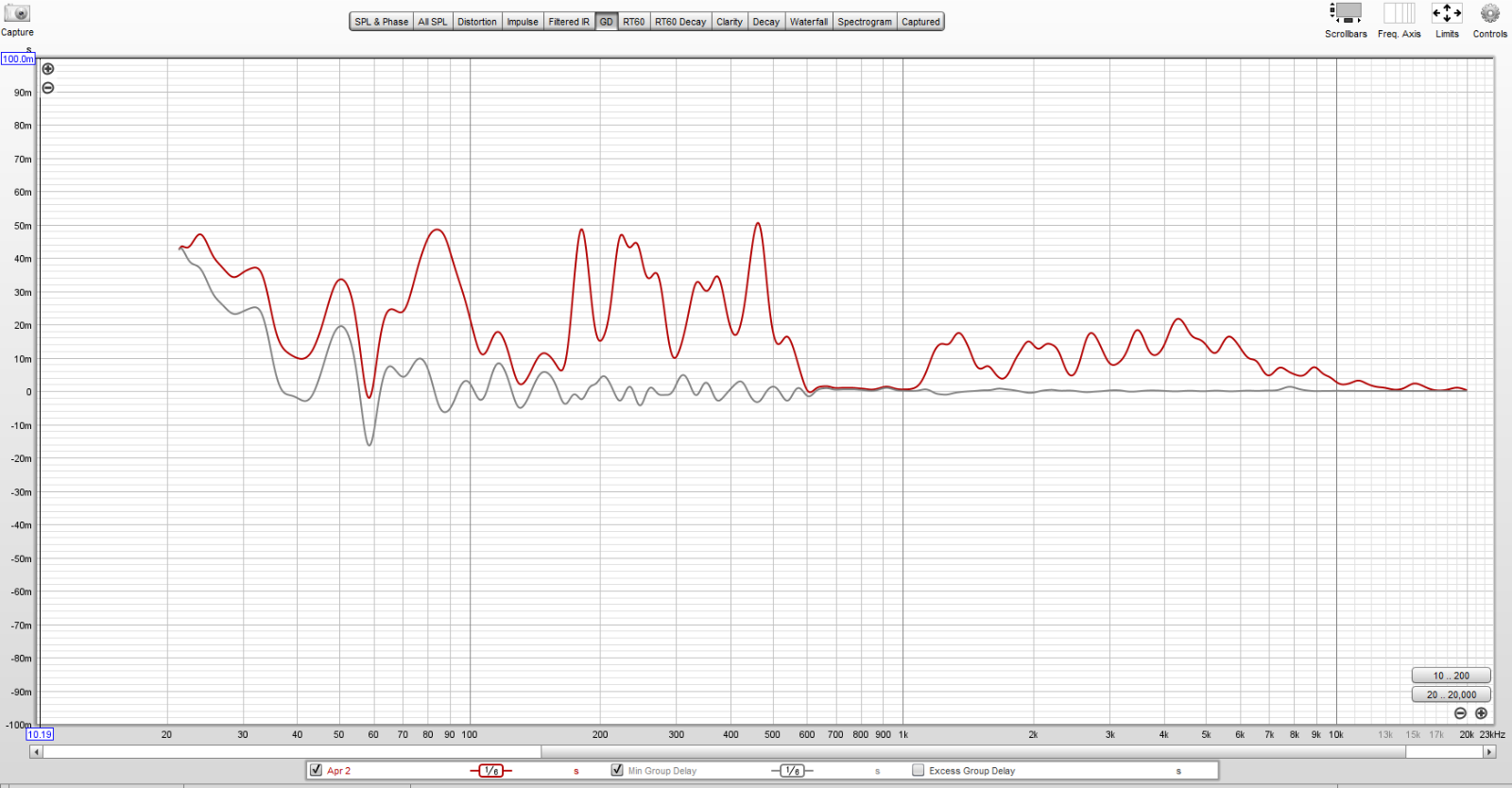
Task: Open the graph Limits icon
Action: tap(1446, 13)
